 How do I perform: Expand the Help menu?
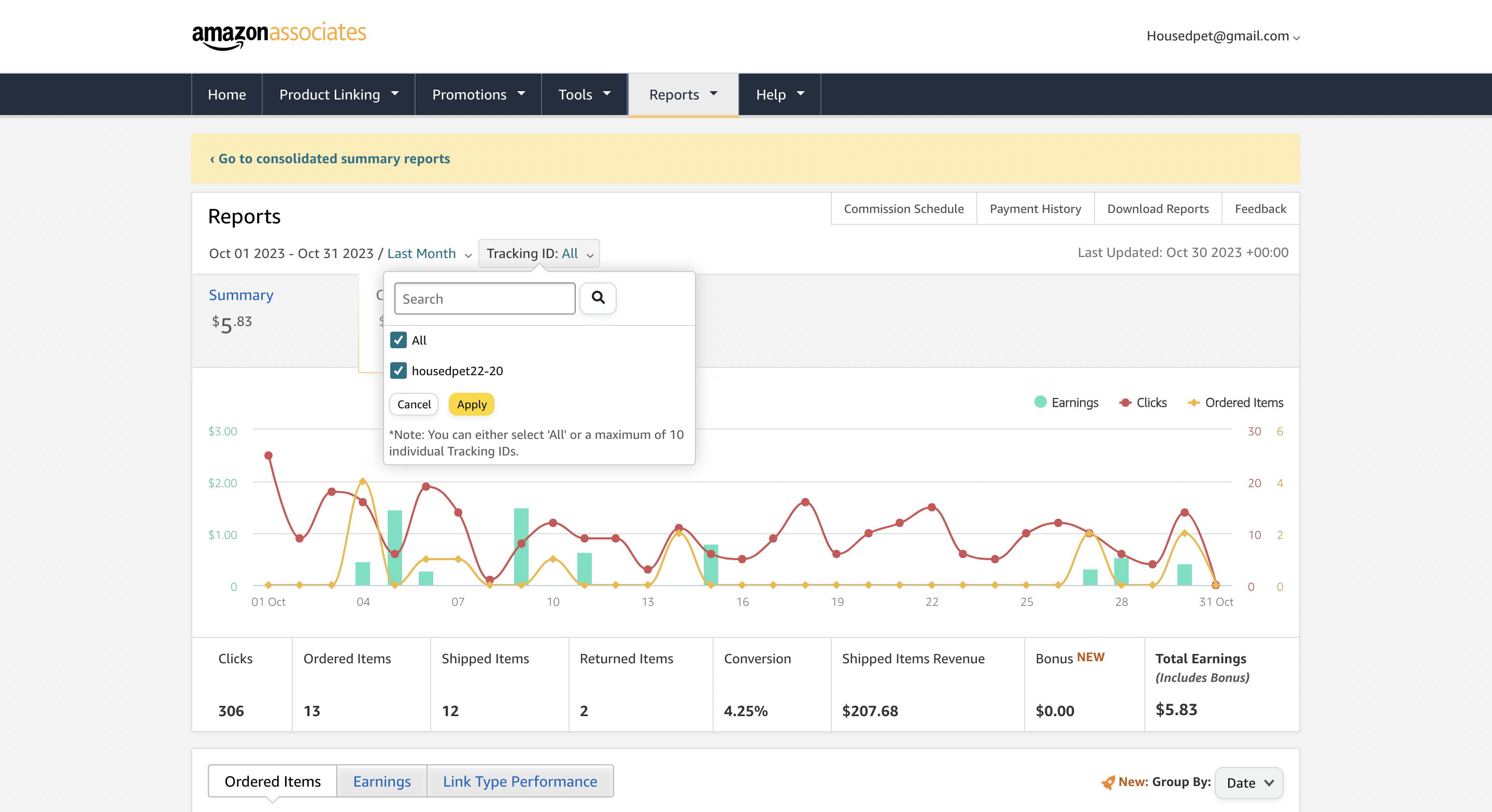(779, 94)
